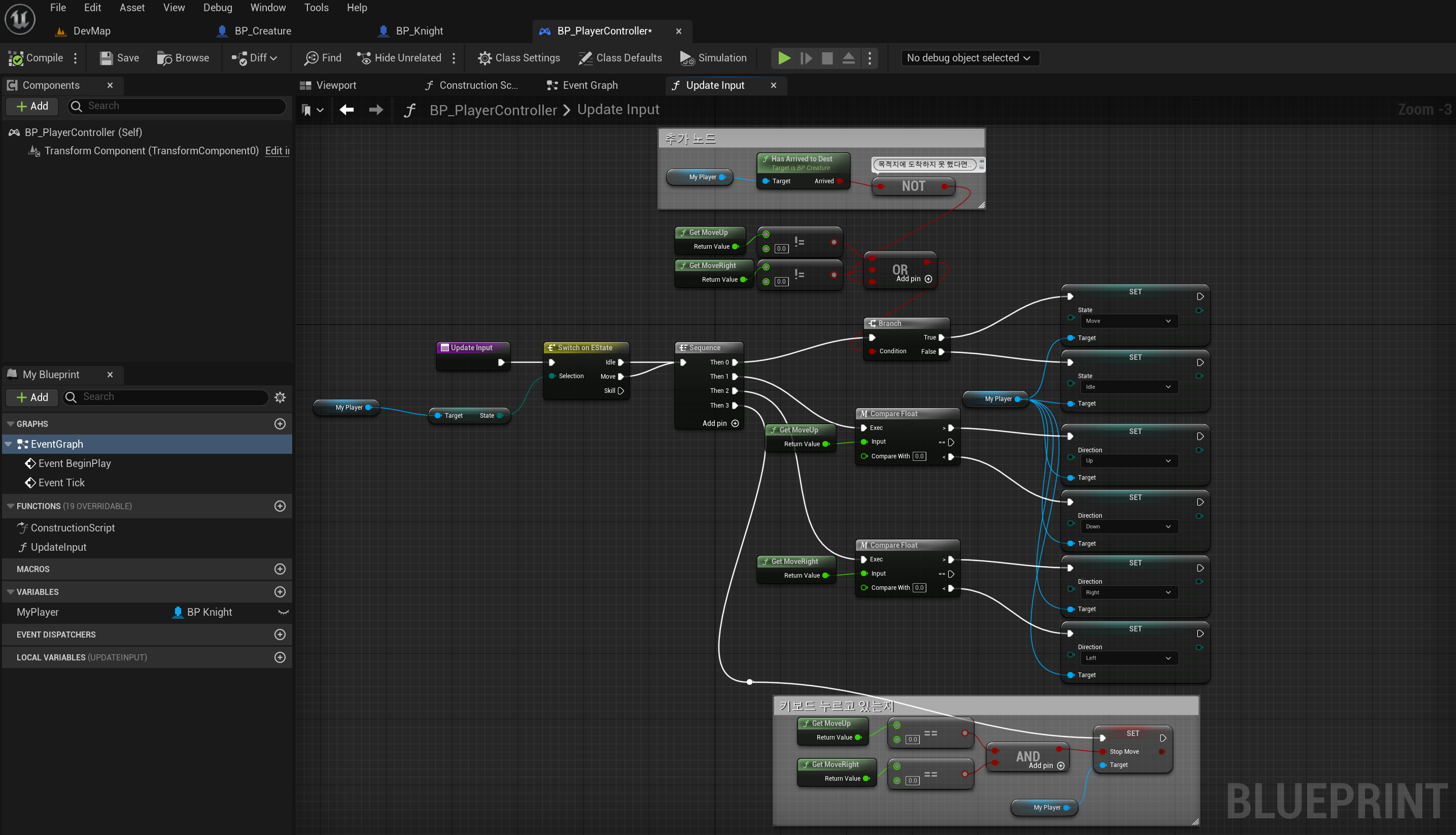Collapse the EventGraph tree item
1456x835 pixels.
click(8, 444)
